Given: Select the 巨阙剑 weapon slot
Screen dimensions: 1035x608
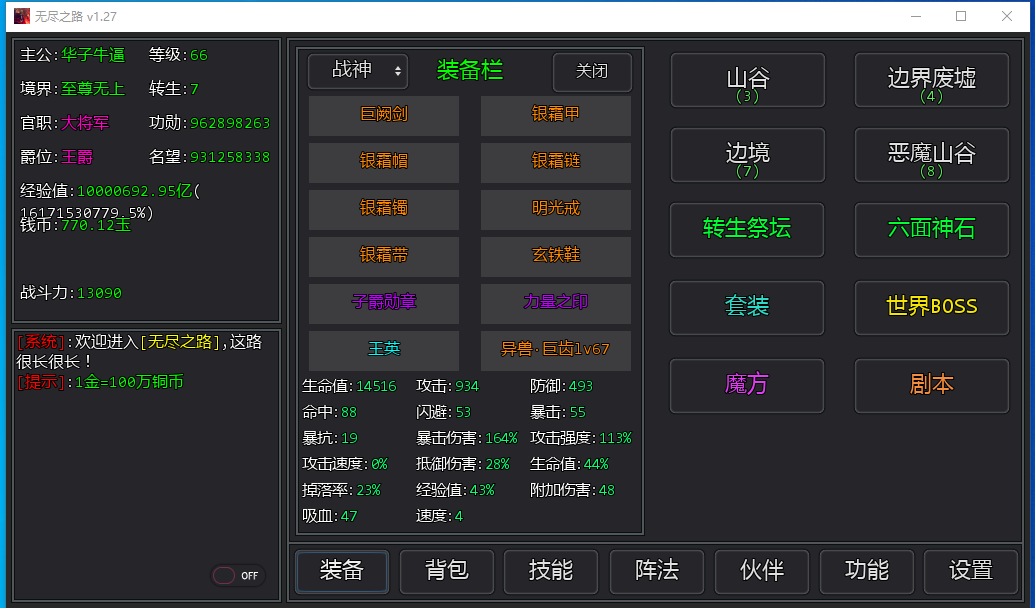Looking at the screenshot, I should (x=384, y=115).
